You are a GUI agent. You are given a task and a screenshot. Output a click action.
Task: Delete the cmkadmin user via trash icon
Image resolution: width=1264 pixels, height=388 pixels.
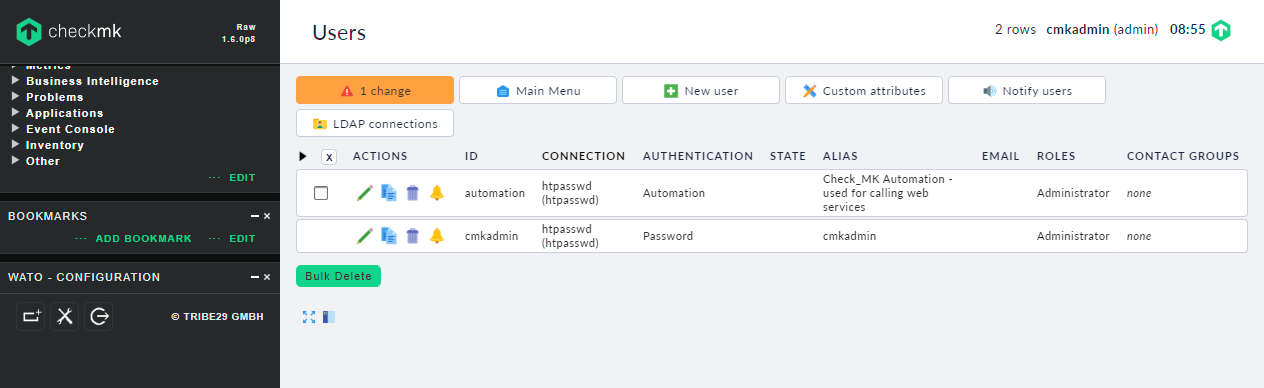point(413,236)
